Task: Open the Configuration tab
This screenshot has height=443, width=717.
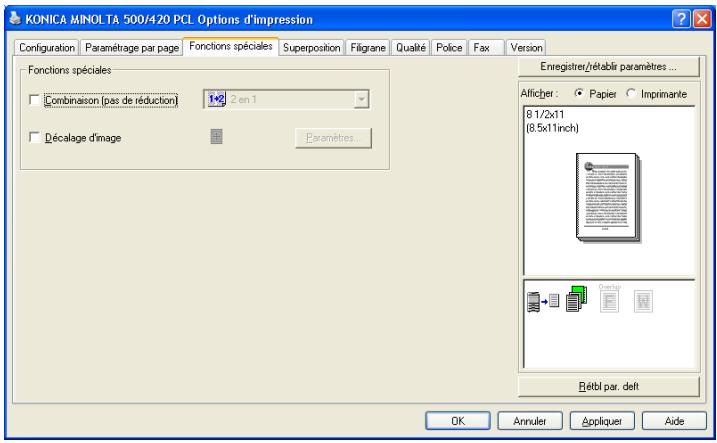Action: pos(47,48)
